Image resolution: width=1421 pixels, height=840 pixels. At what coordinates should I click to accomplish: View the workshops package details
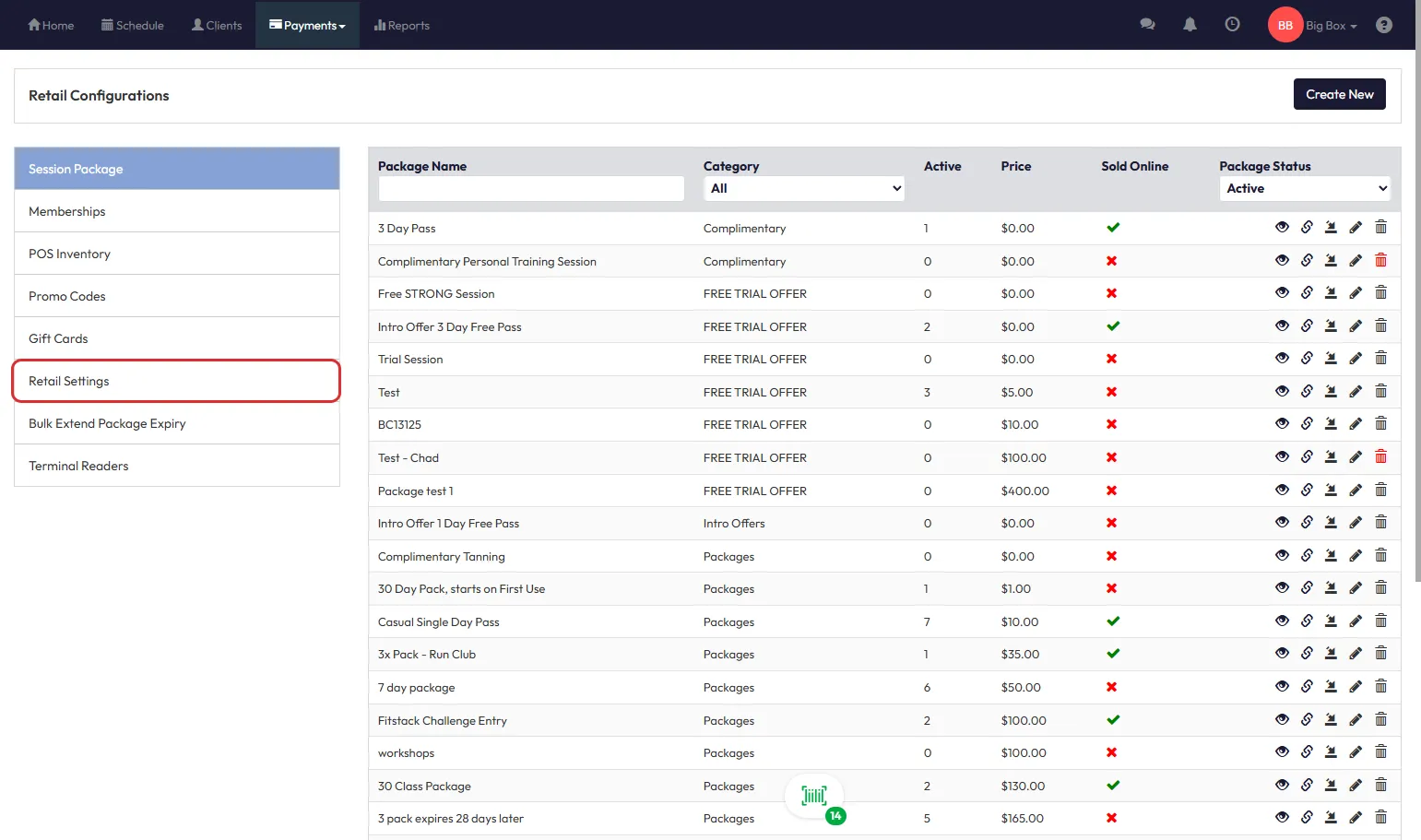[x=1282, y=752]
